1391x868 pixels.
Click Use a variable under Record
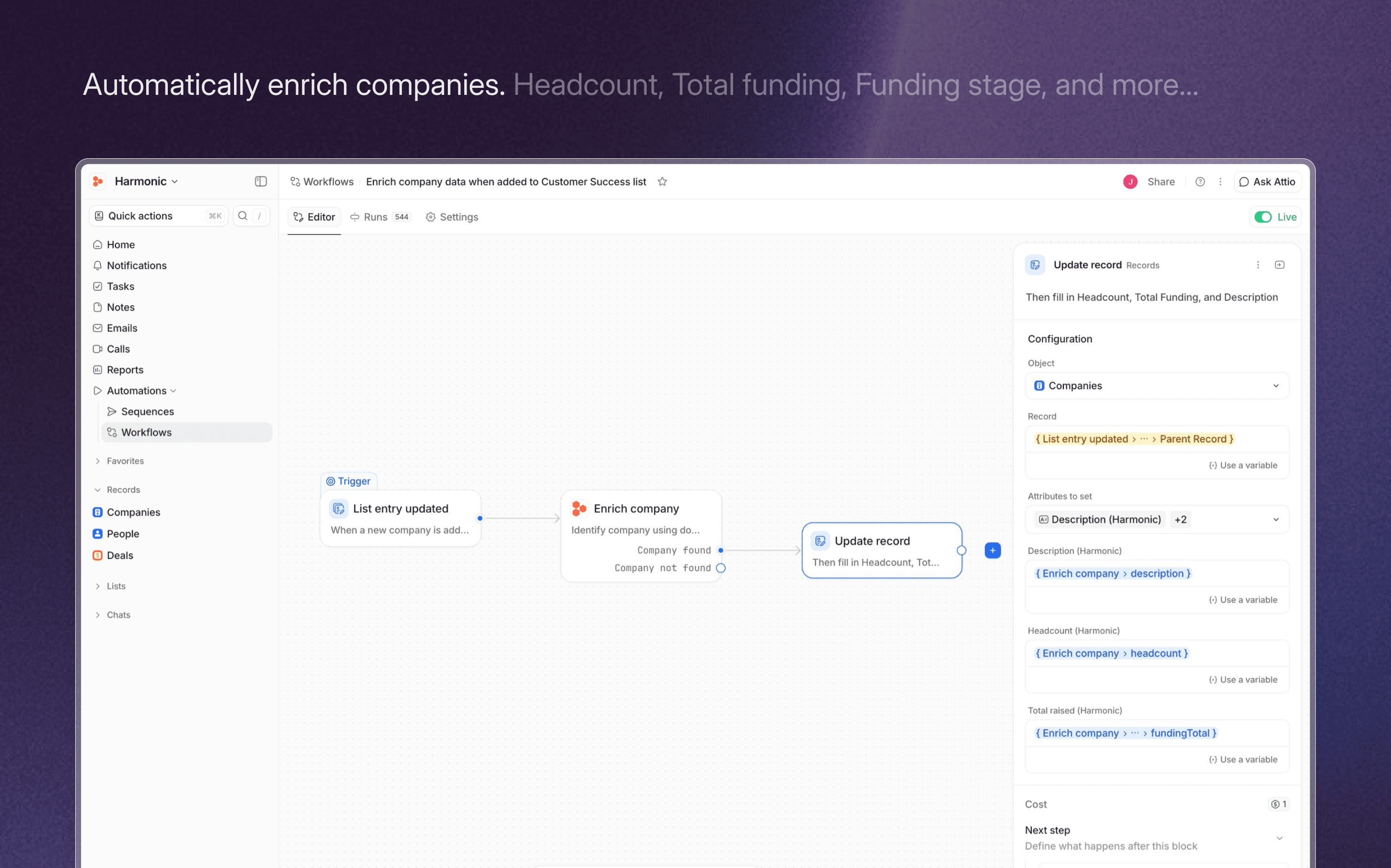click(1243, 465)
